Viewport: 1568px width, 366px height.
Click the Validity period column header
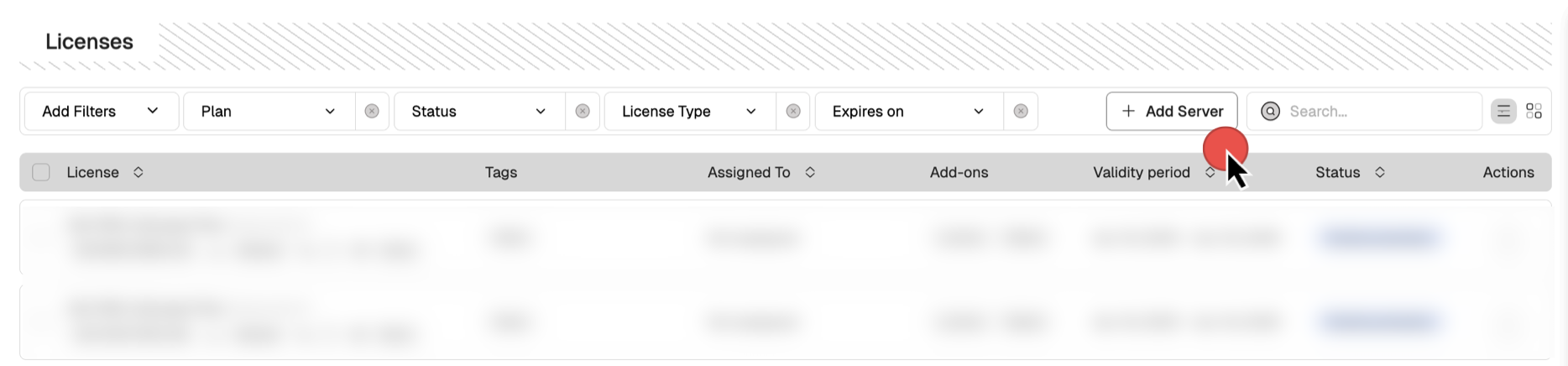1142,172
